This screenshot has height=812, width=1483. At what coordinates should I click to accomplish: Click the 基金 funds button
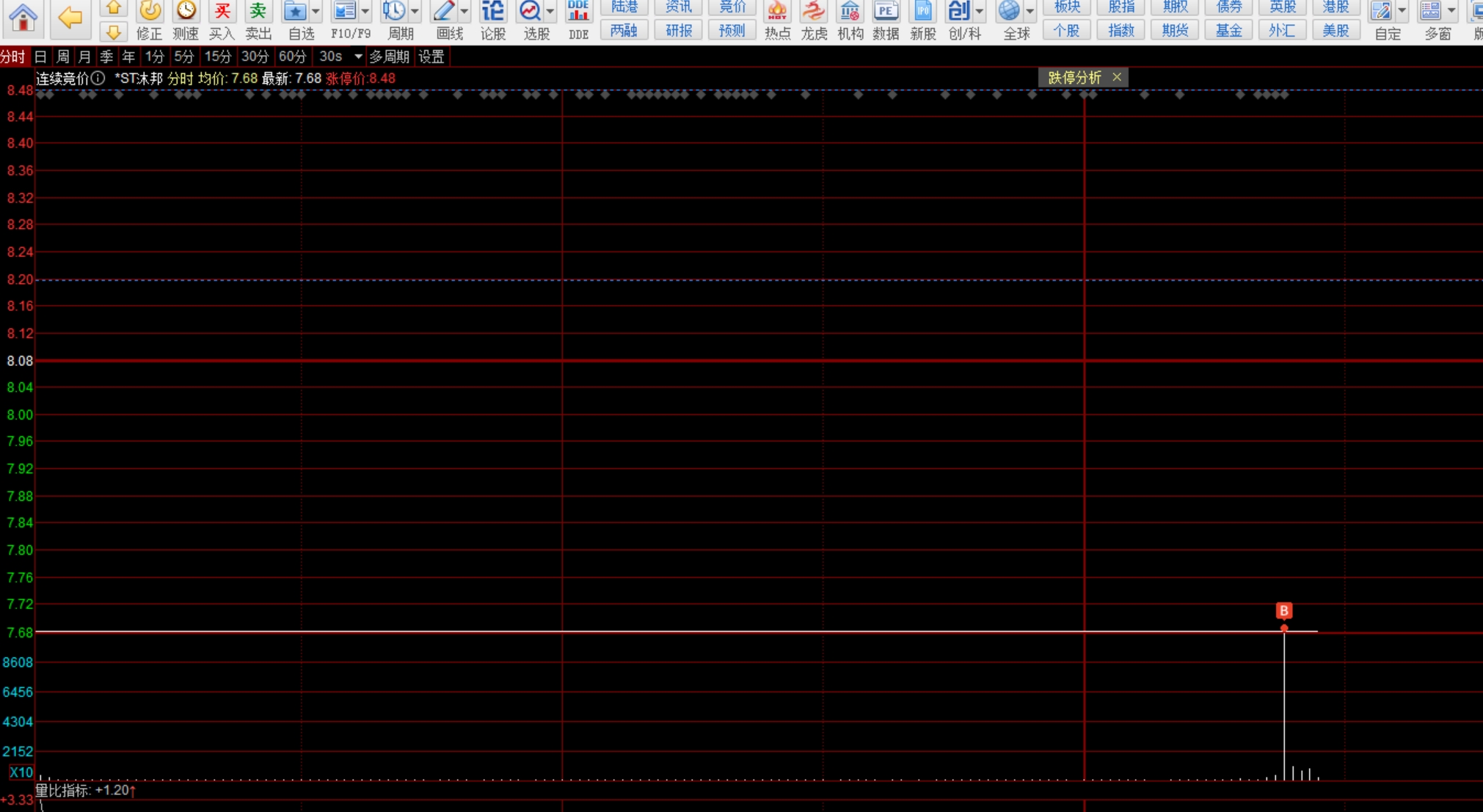point(1228,31)
